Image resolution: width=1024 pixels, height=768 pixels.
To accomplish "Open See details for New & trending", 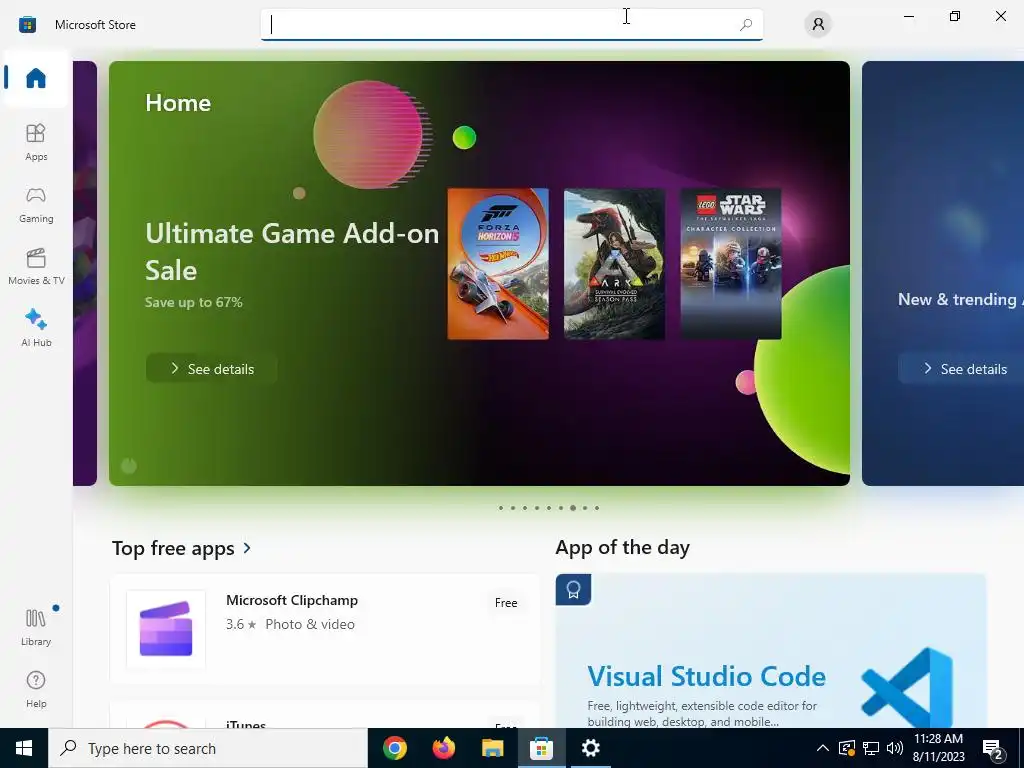I will 961,369.
